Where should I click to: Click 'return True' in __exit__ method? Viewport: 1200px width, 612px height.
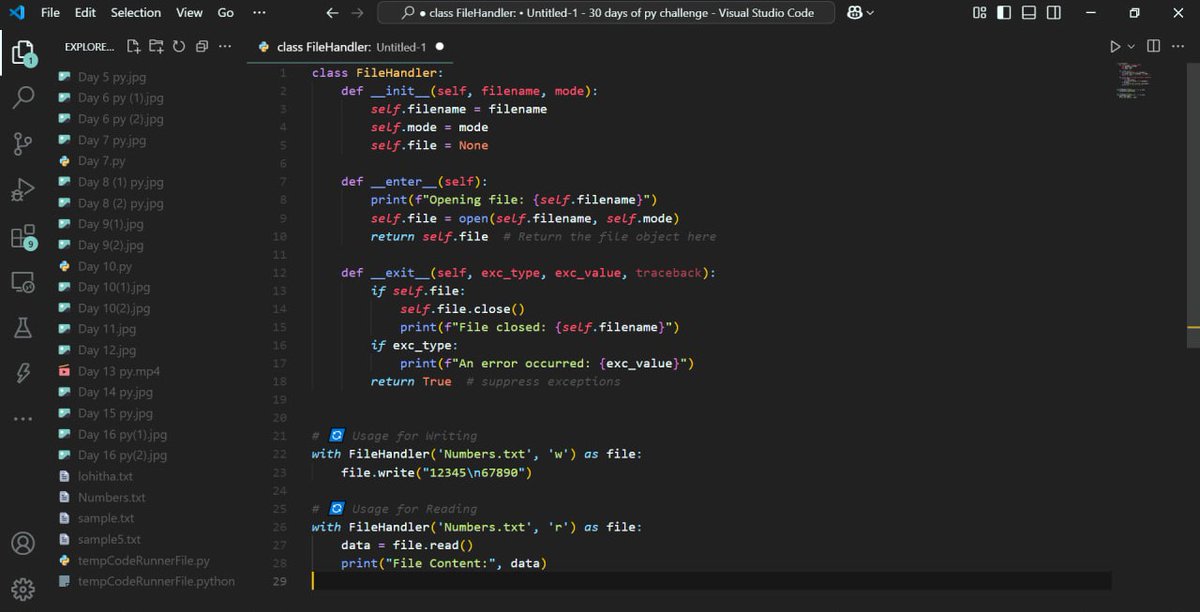click(411, 381)
